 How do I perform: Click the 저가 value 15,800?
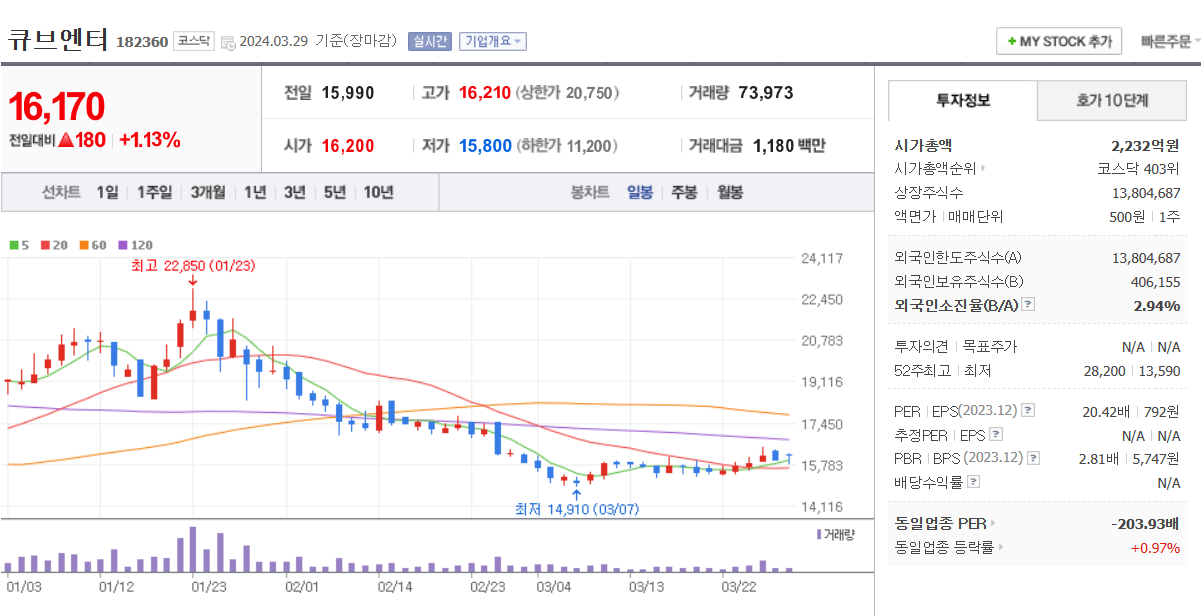(485, 146)
